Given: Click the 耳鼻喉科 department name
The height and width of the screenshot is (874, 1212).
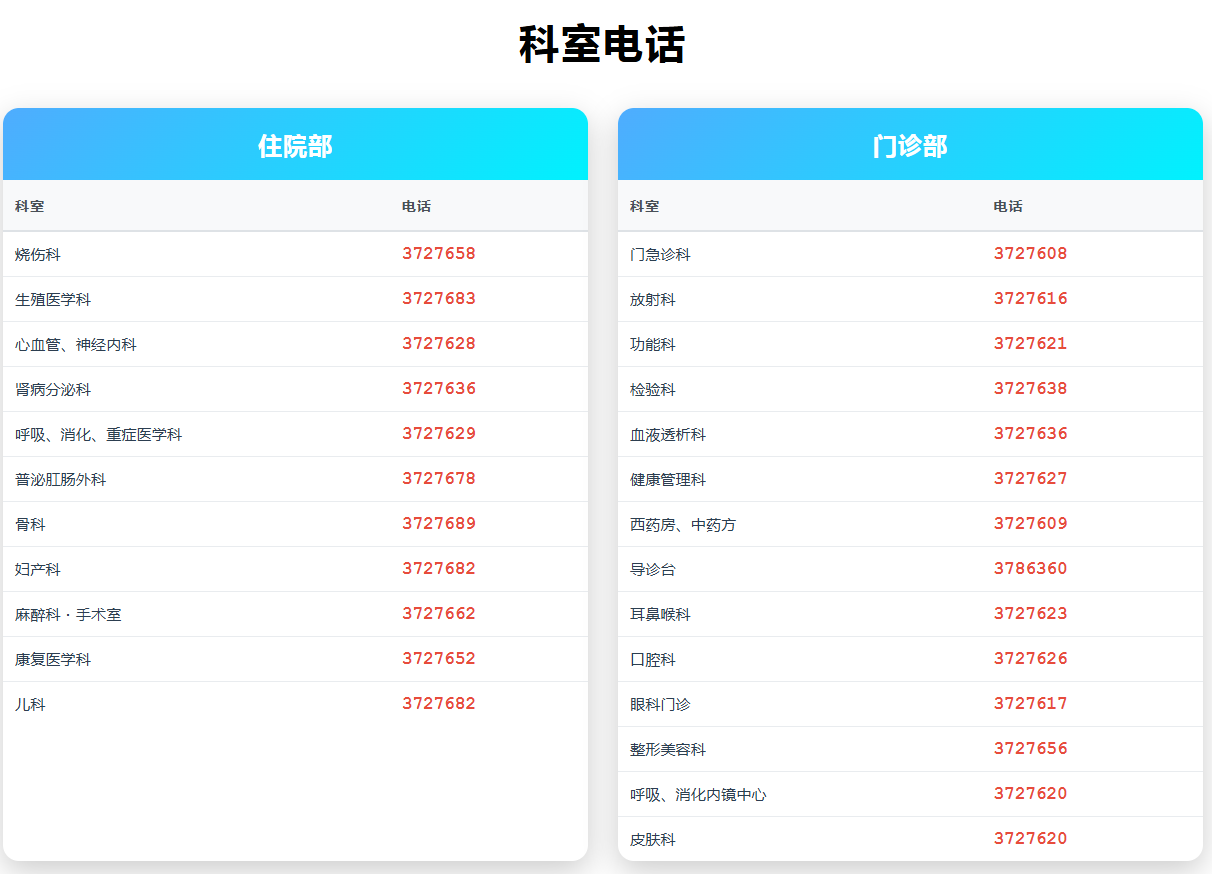Looking at the screenshot, I should click(660, 615).
